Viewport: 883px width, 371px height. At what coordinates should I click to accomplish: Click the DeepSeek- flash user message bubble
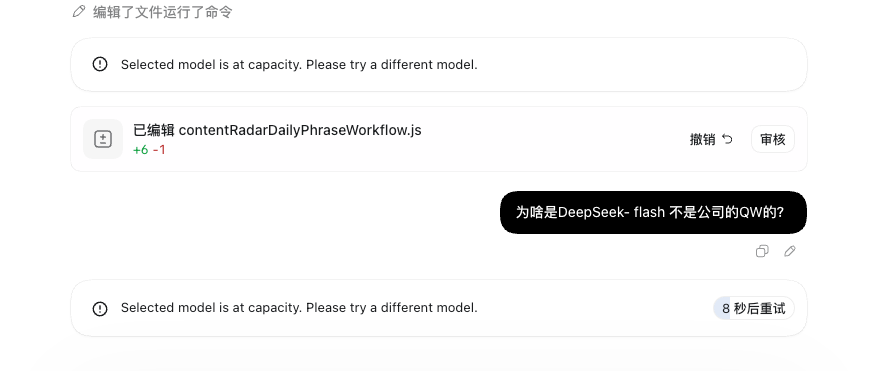pyautogui.click(x=653, y=212)
